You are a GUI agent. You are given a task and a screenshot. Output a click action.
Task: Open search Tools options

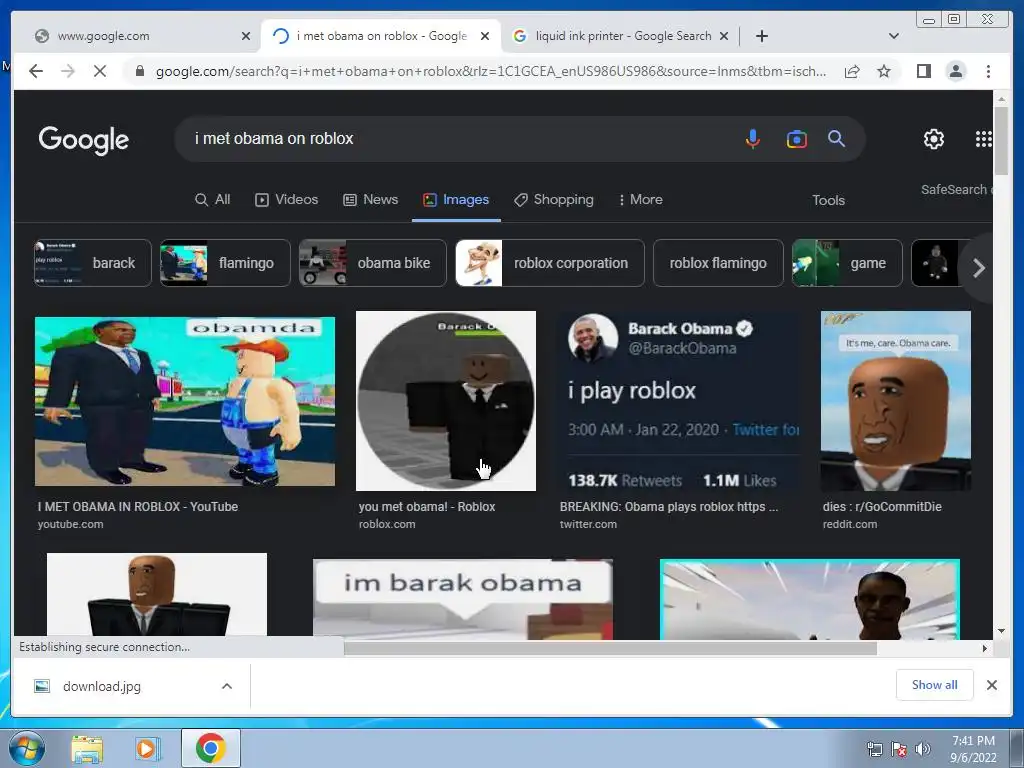click(828, 200)
